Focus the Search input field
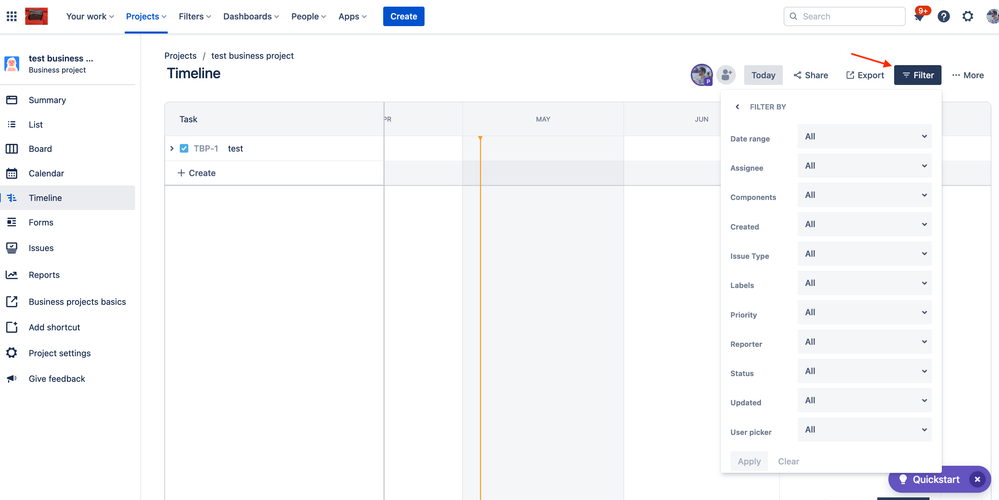999x500 pixels. [x=844, y=17]
